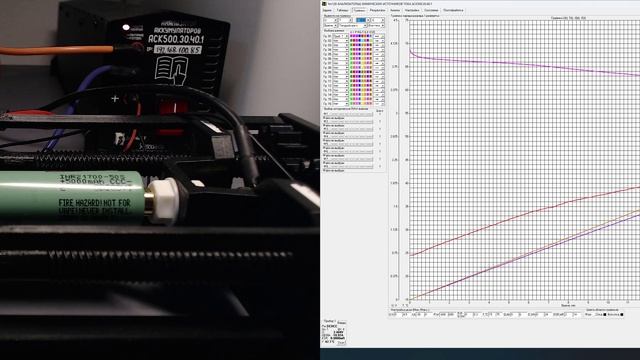Open the Настройки tab
The image size is (640, 360).
pyautogui.click(x=412, y=10)
